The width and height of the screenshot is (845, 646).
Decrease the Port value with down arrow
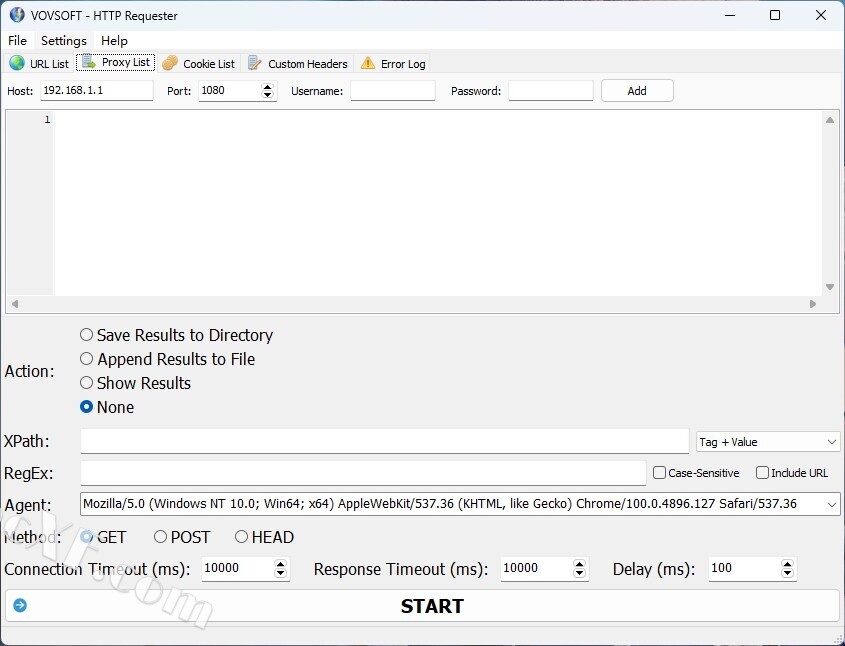[267, 95]
